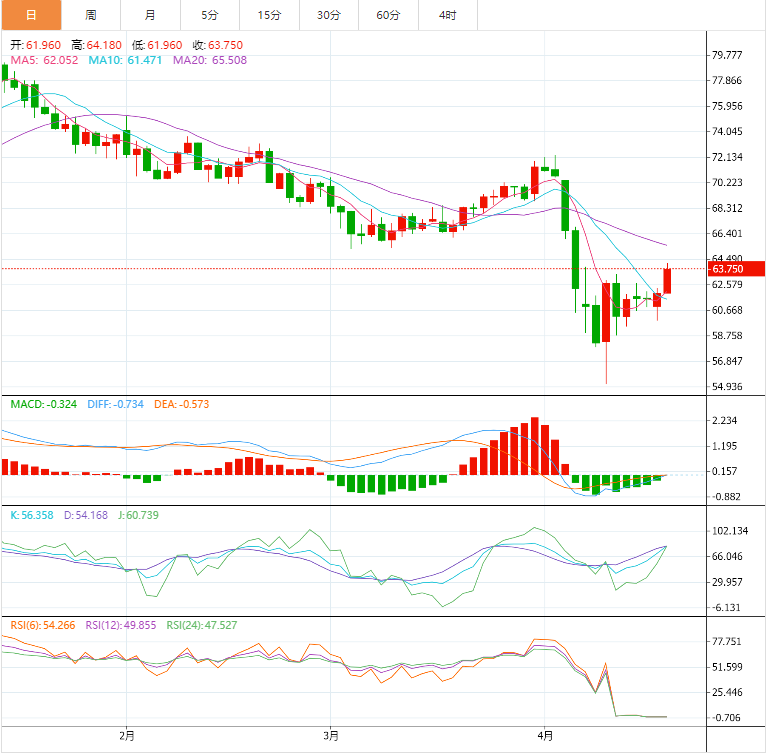Image resolution: width=768 pixels, height=754 pixels.
Task: Click the 4月 date axis marker
Action: pos(545,735)
